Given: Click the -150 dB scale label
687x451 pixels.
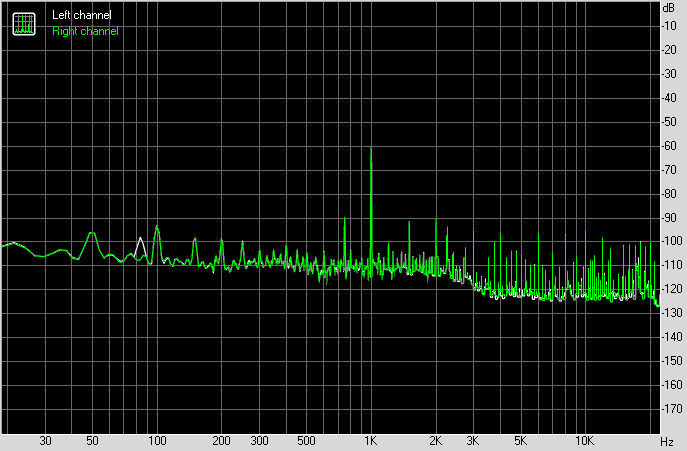Looking at the screenshot, I should click(671, 361).
